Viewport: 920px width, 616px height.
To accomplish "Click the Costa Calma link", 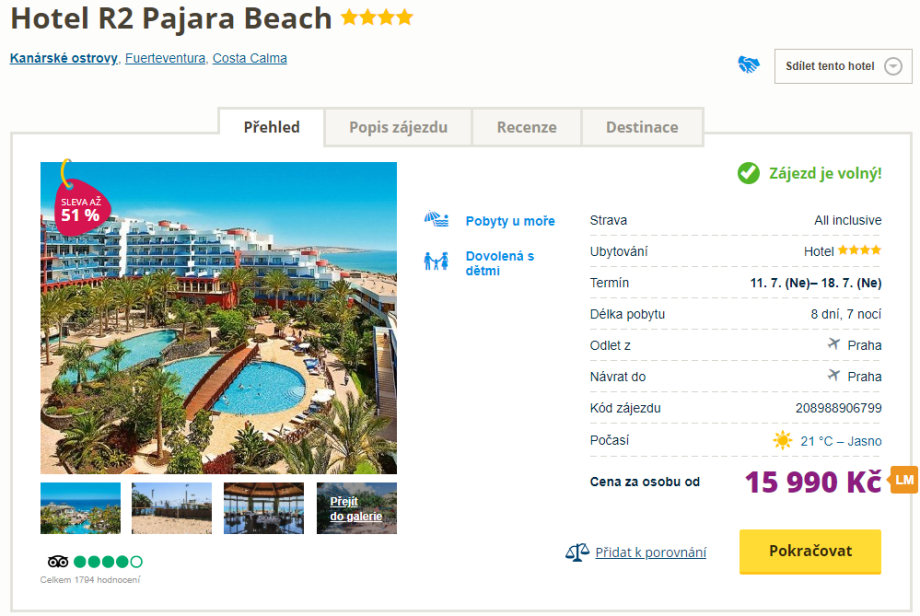I will pyautogui.click(x=249, y=58).
